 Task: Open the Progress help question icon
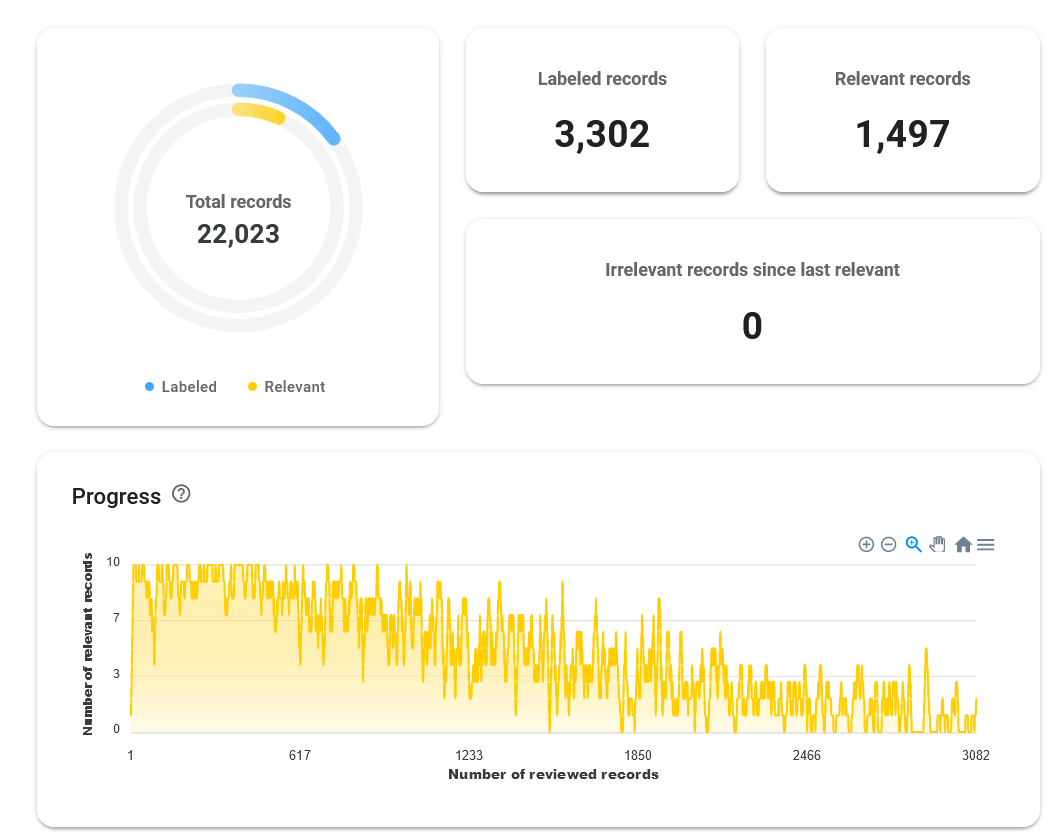point(181,494)
